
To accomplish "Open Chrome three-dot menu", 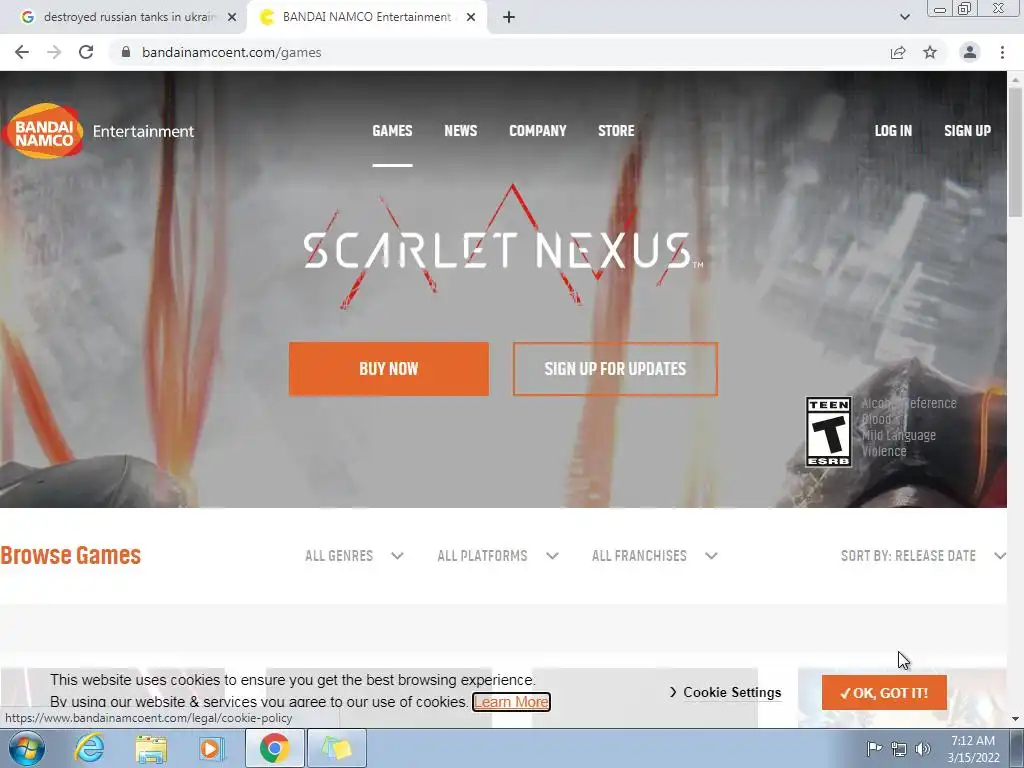I will click(1002, 52).
